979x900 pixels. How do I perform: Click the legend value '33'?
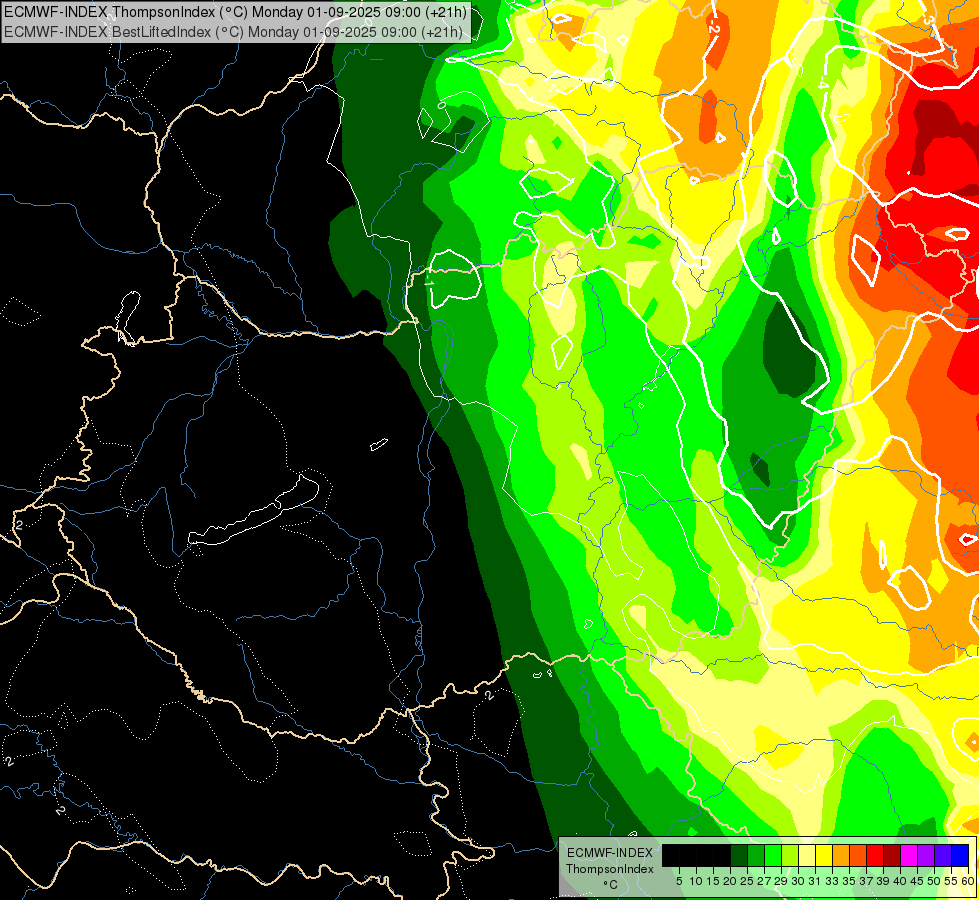tap(832, 881)
